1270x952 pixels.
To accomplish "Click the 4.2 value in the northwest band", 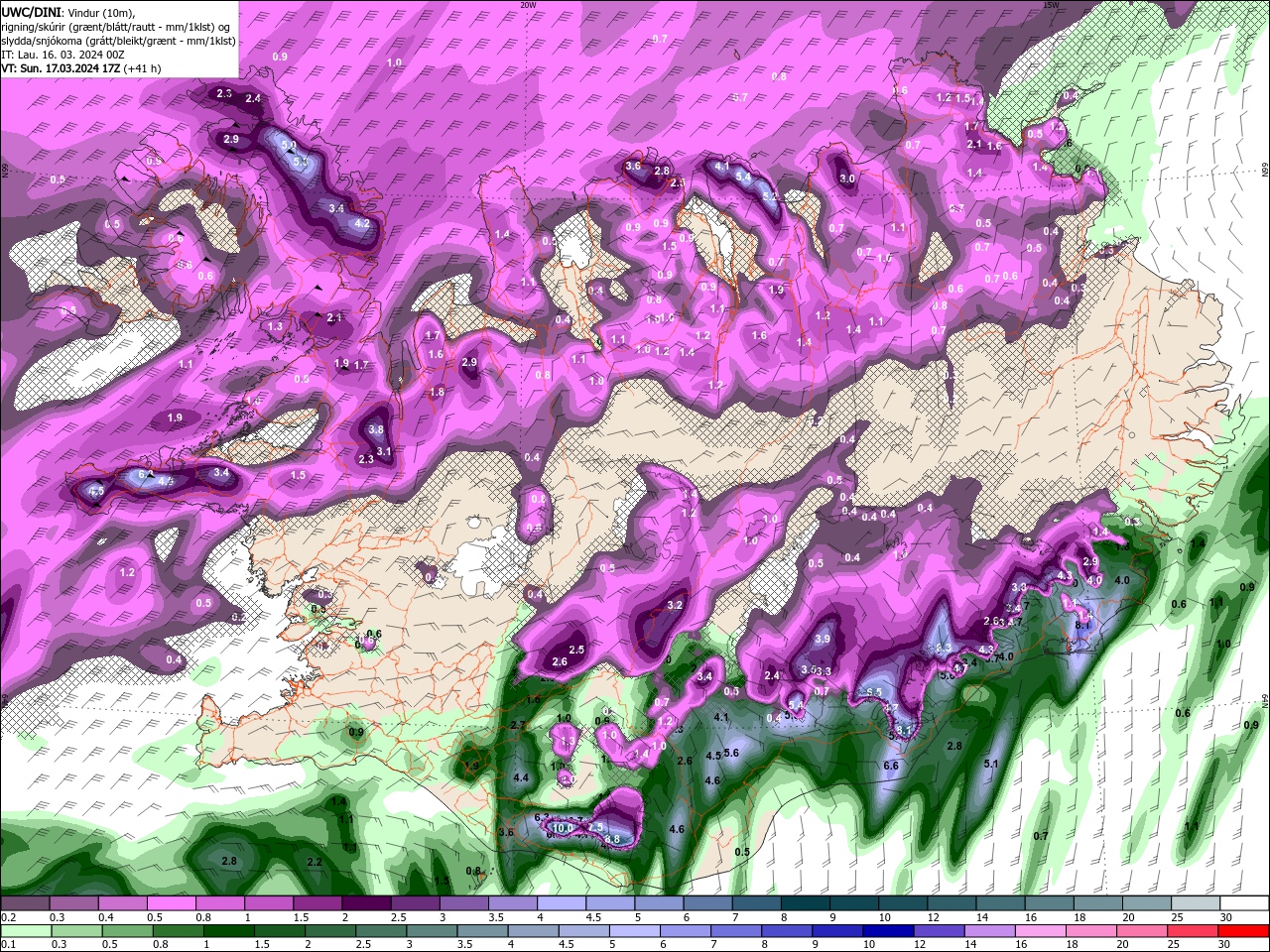I will click(x=362, y=224).
